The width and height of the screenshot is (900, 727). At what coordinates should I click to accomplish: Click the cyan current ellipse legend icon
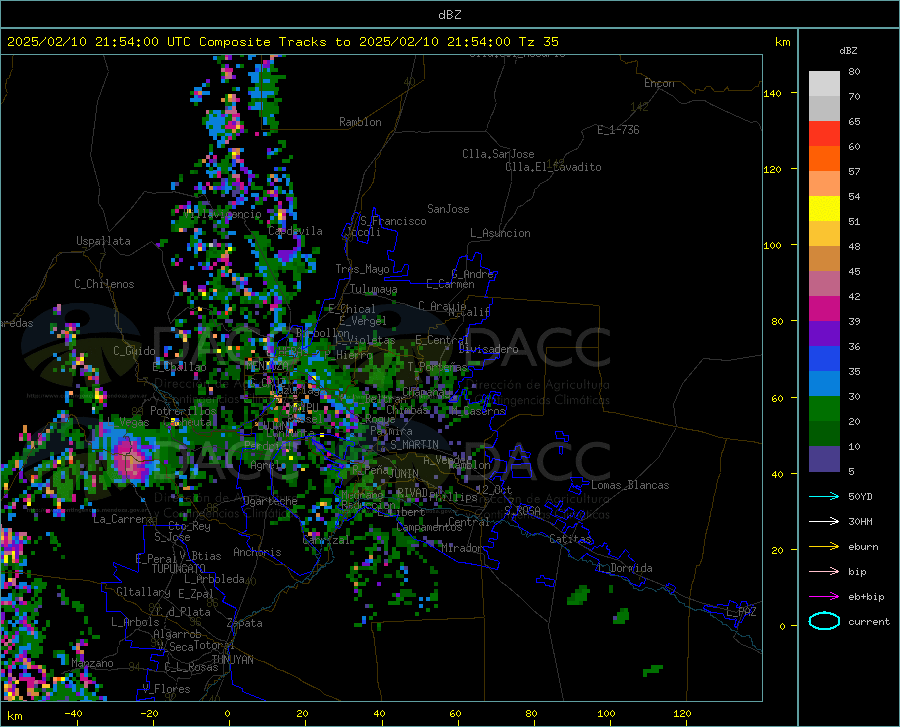pos(824,621)
